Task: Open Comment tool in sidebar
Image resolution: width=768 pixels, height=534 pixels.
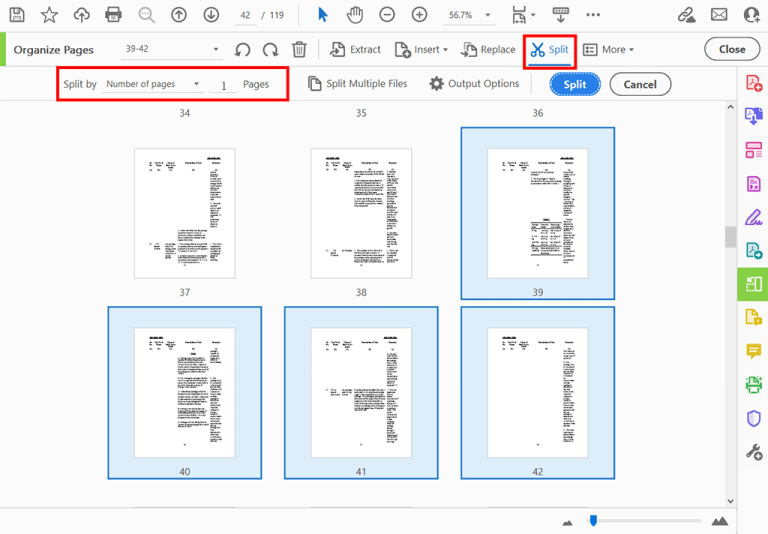Action: coord(754,351)
